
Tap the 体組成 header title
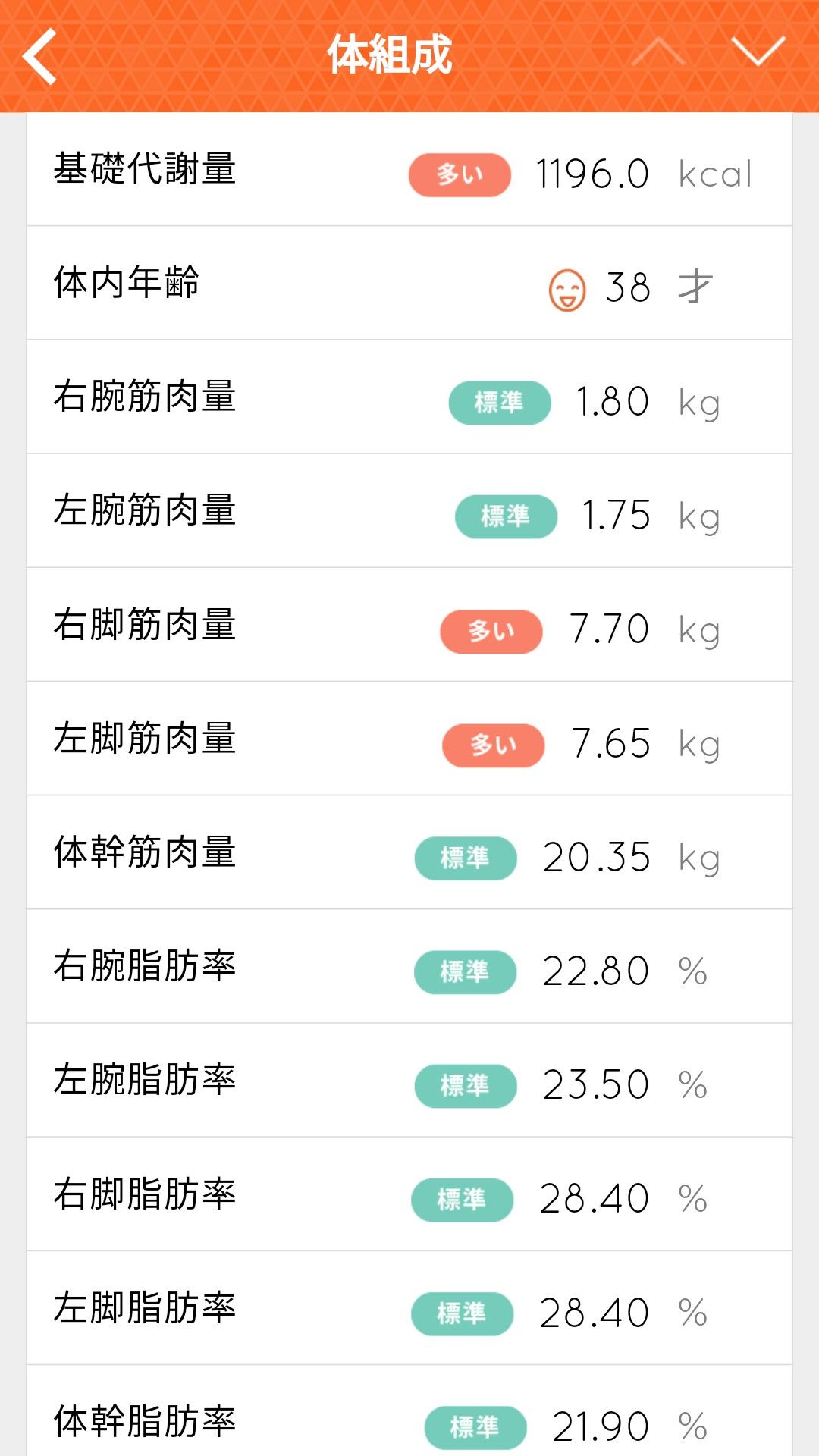pos(390,55)
